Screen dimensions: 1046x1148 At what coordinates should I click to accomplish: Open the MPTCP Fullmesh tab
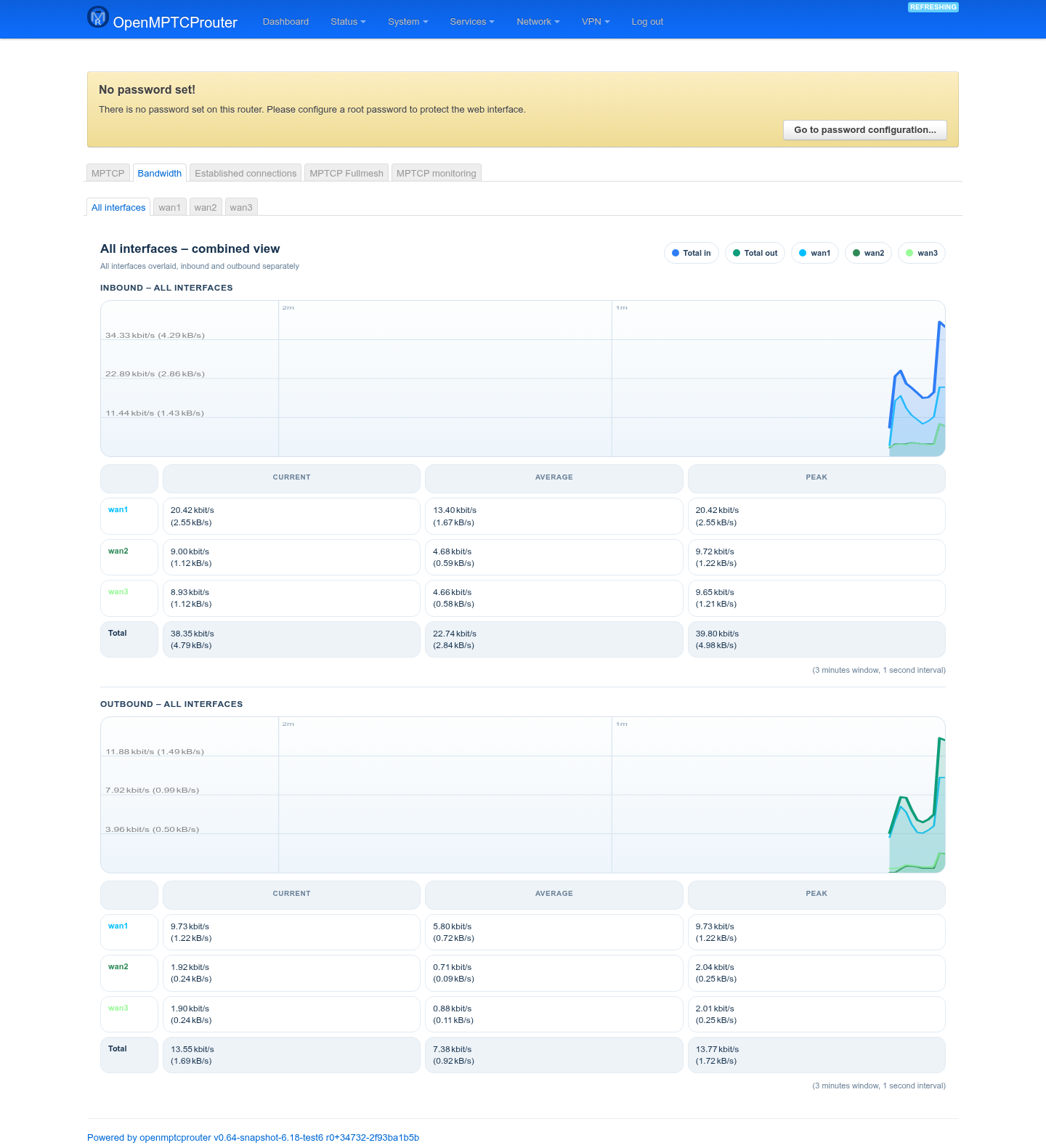pos(346,173)
